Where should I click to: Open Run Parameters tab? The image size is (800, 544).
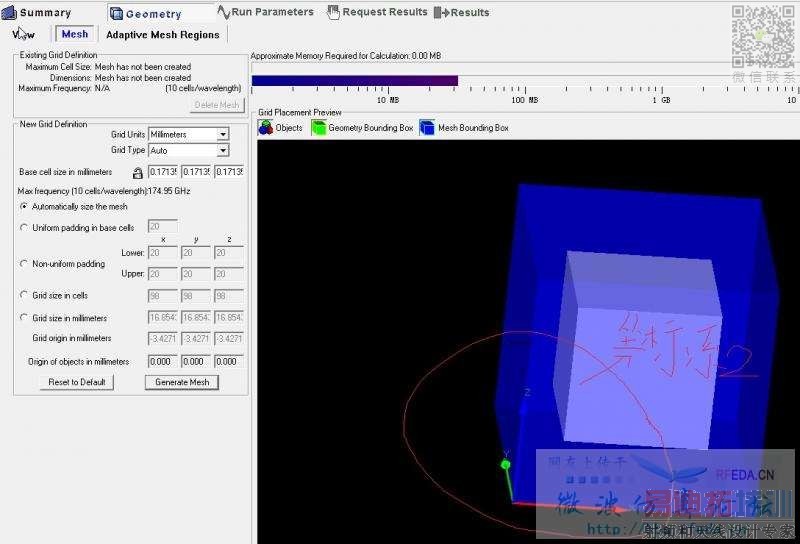click(x=266, y=12)
